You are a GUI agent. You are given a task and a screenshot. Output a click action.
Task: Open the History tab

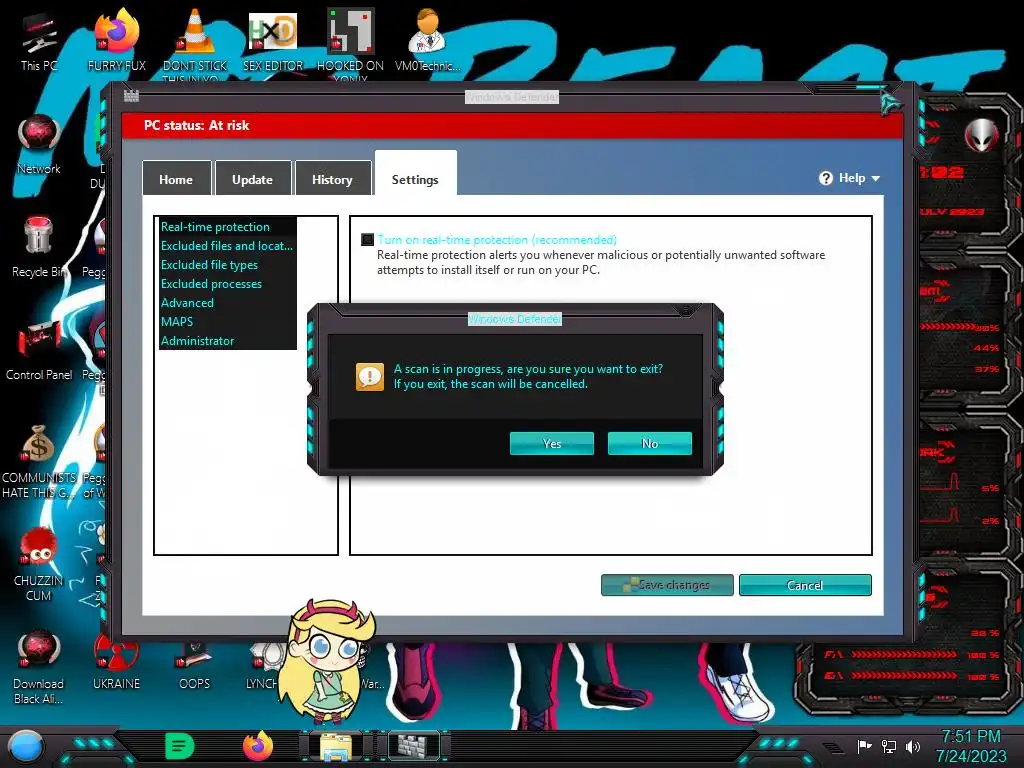pos(332,178)
